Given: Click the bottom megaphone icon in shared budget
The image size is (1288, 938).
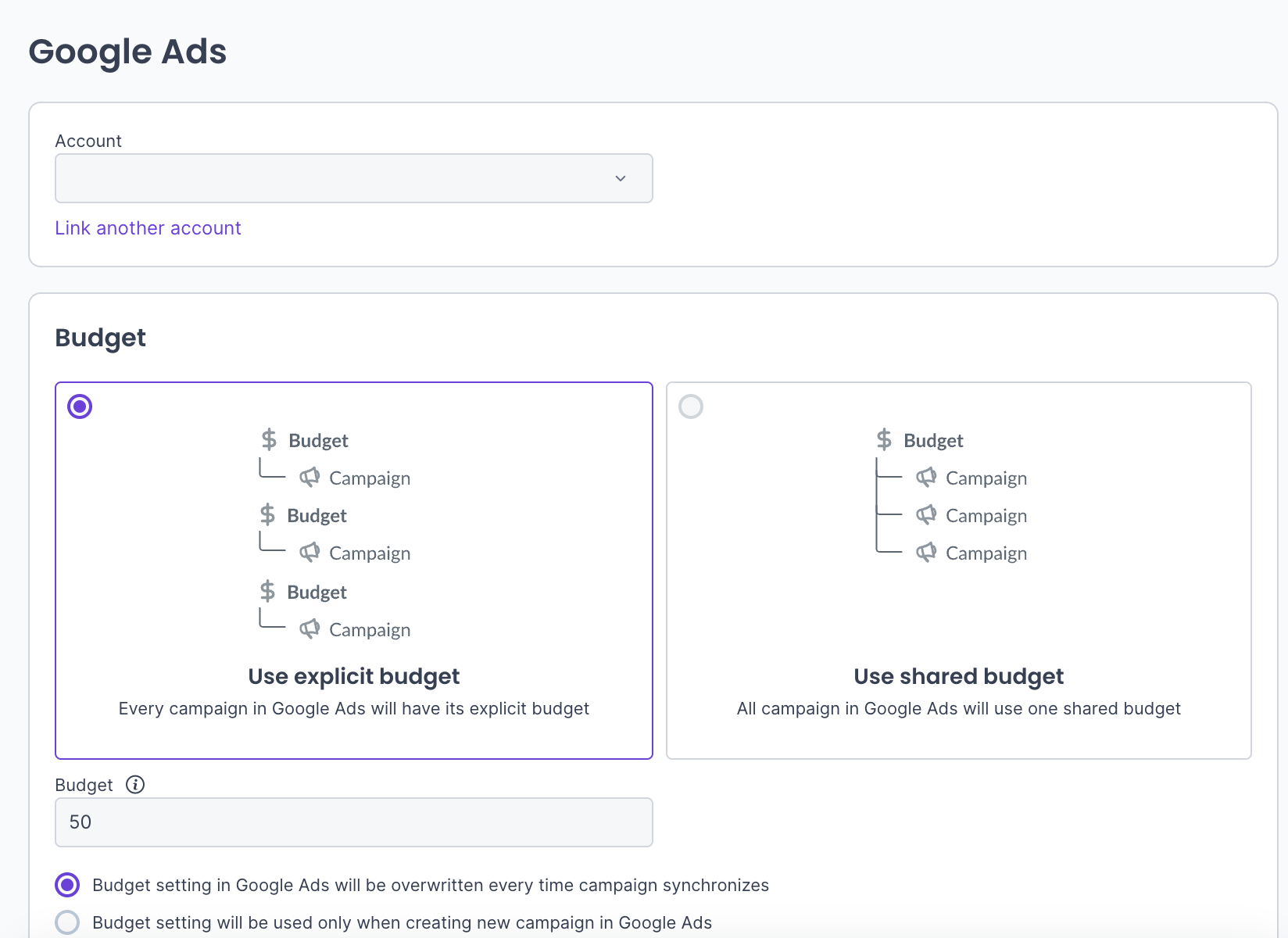Looking at the screenshot, I should click(926, 553).
